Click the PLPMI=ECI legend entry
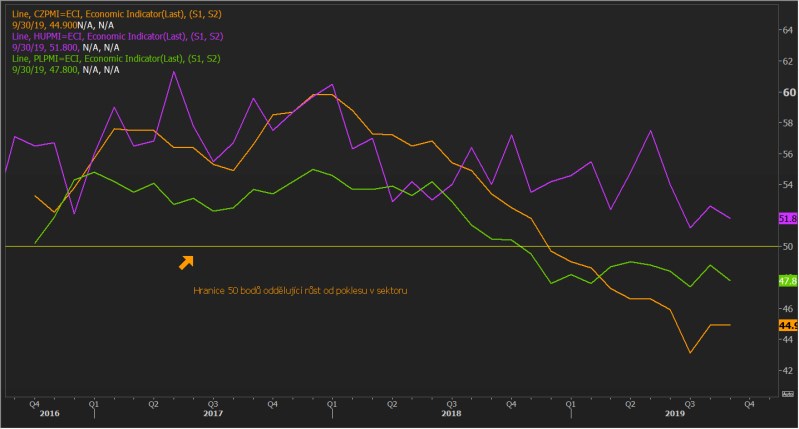This screenshot has width=799, height=429. [116, 59]
